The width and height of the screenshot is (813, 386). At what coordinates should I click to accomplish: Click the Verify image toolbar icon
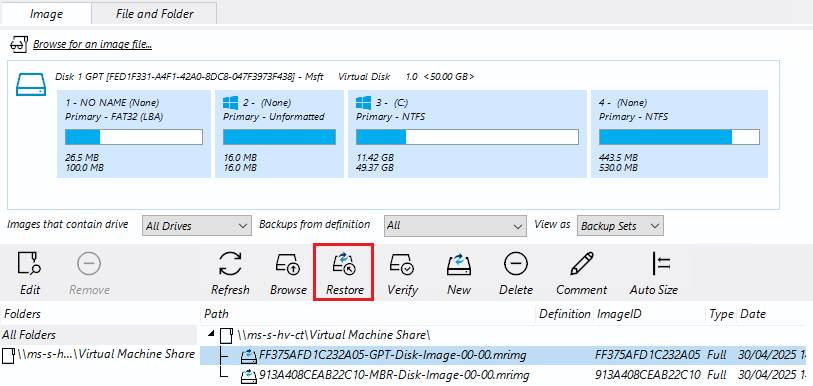pyautogui.click(x=402, y=264)
